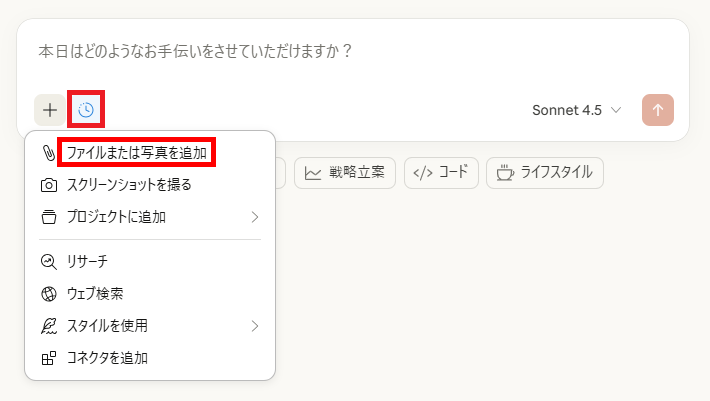Click the camera icon for スクリーンショットを撮る

click(x=48, y=185)
